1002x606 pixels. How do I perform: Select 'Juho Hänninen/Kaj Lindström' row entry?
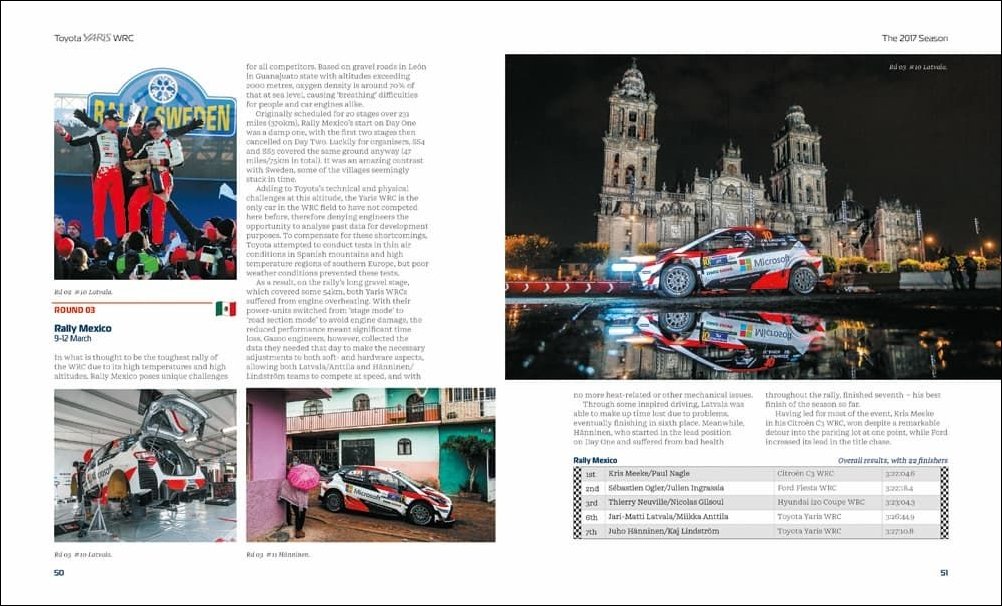[663, 531]
